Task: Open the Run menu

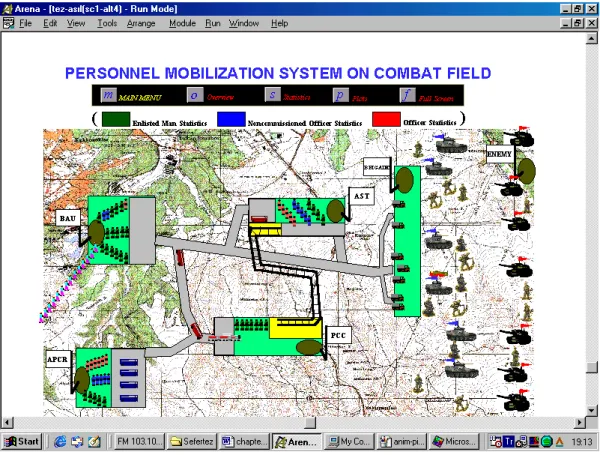Action: (212, 23)
